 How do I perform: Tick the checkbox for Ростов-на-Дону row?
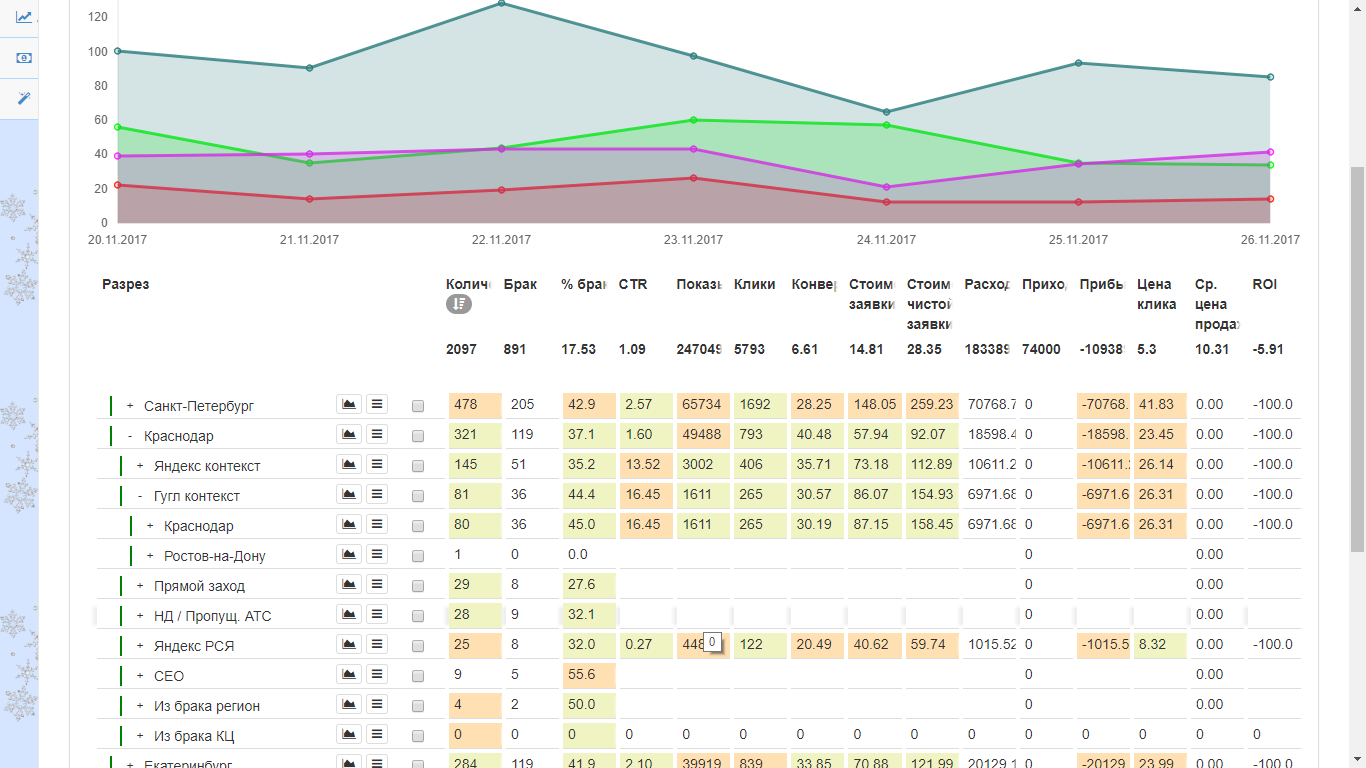tap(418, 556)
